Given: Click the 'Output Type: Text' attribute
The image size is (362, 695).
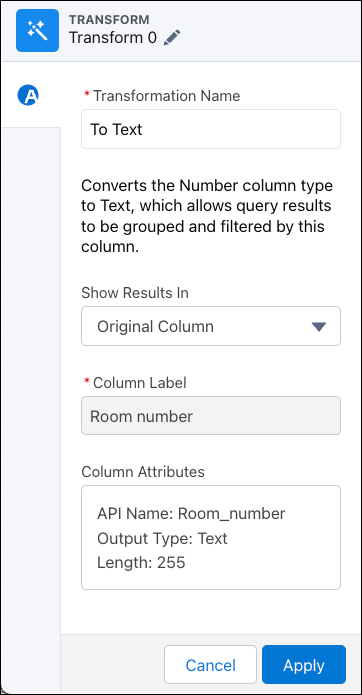Looking at the screenshot, I should point(162,539).
